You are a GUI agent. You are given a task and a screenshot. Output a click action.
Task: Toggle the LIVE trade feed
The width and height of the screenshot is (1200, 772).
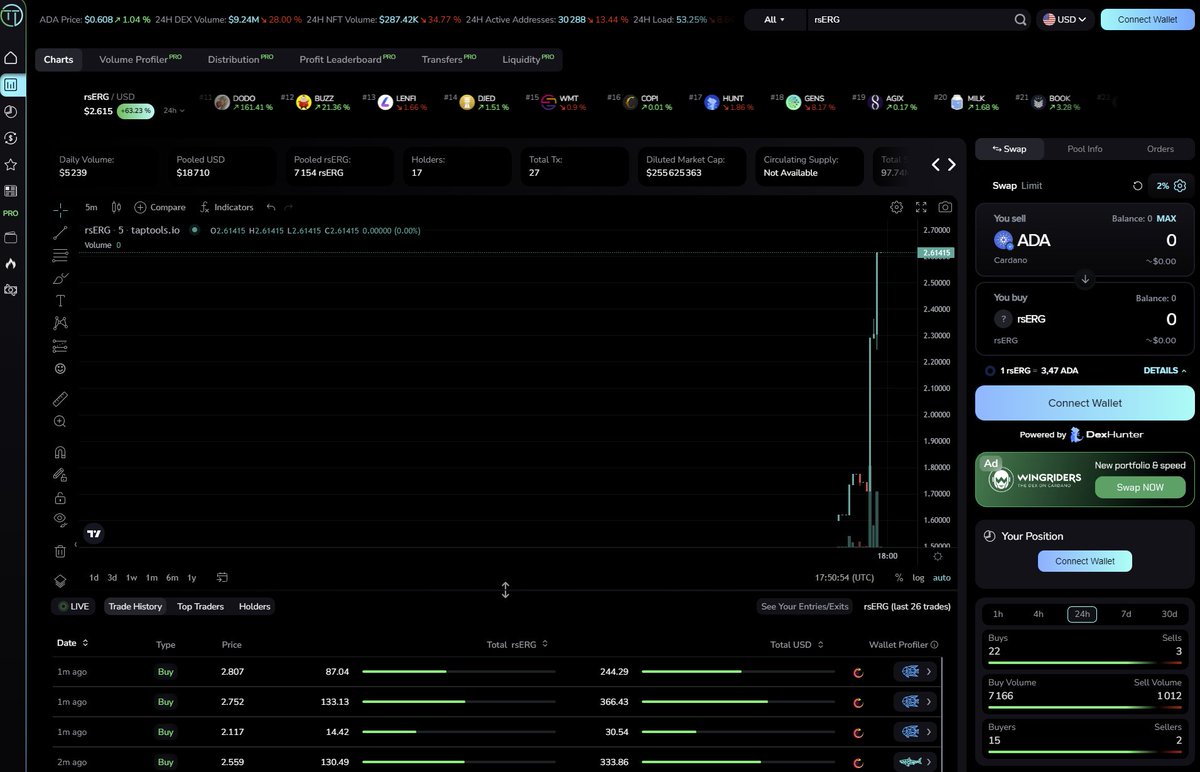(x=74, y=606)
